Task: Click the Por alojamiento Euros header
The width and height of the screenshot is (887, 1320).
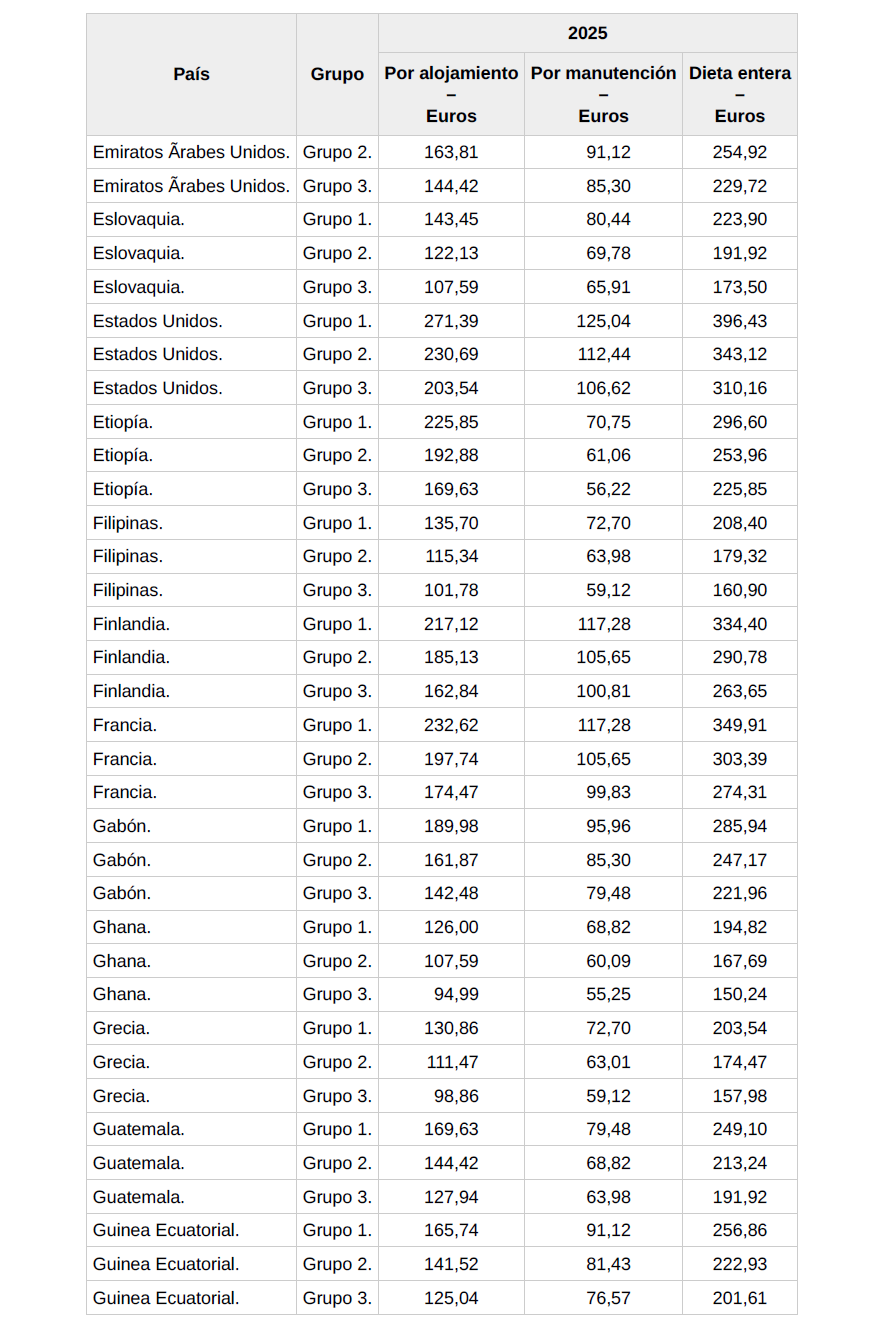Action: pyautogui.click(x=451, y=94)
